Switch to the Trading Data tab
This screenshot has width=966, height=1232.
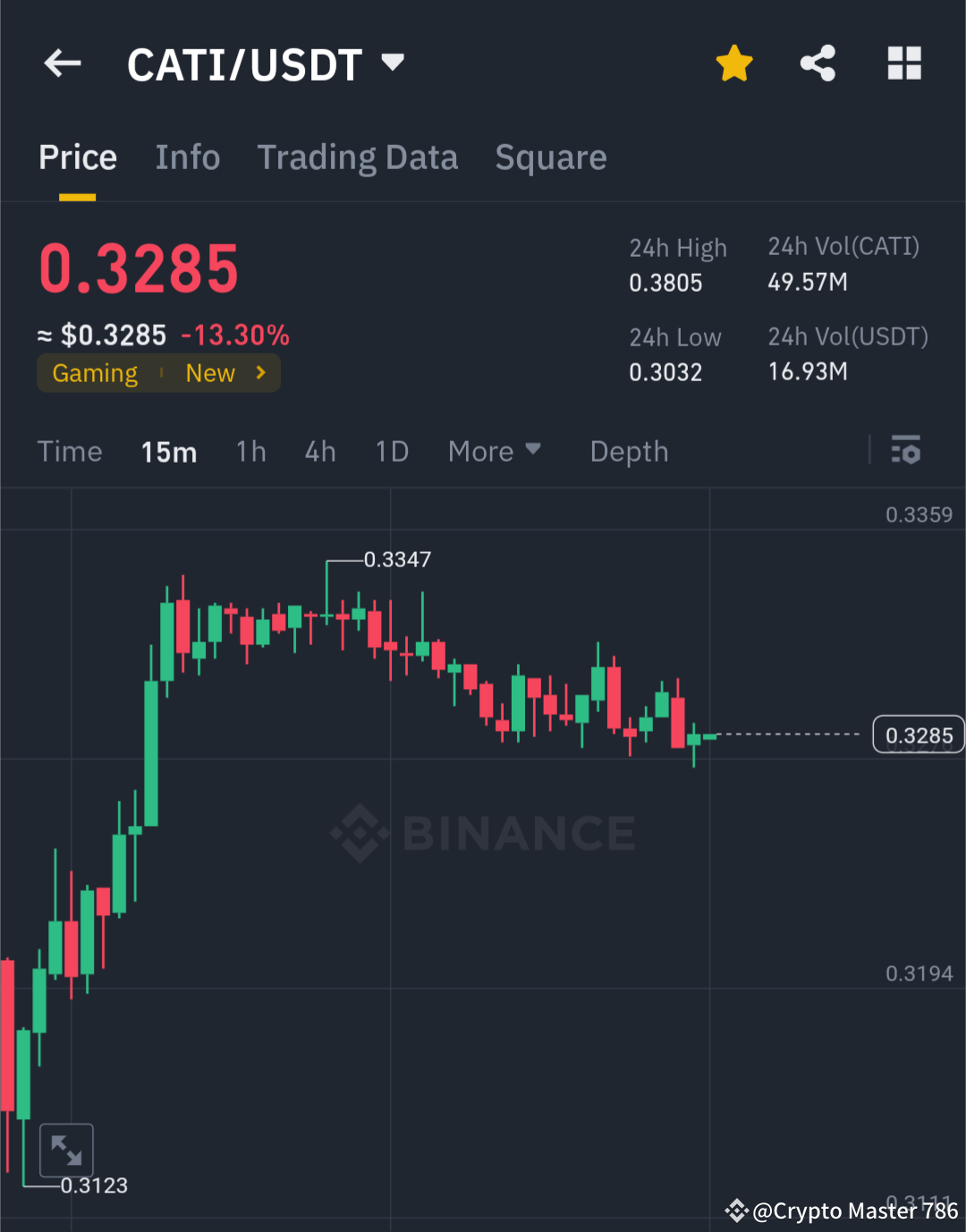pos(358,157)
